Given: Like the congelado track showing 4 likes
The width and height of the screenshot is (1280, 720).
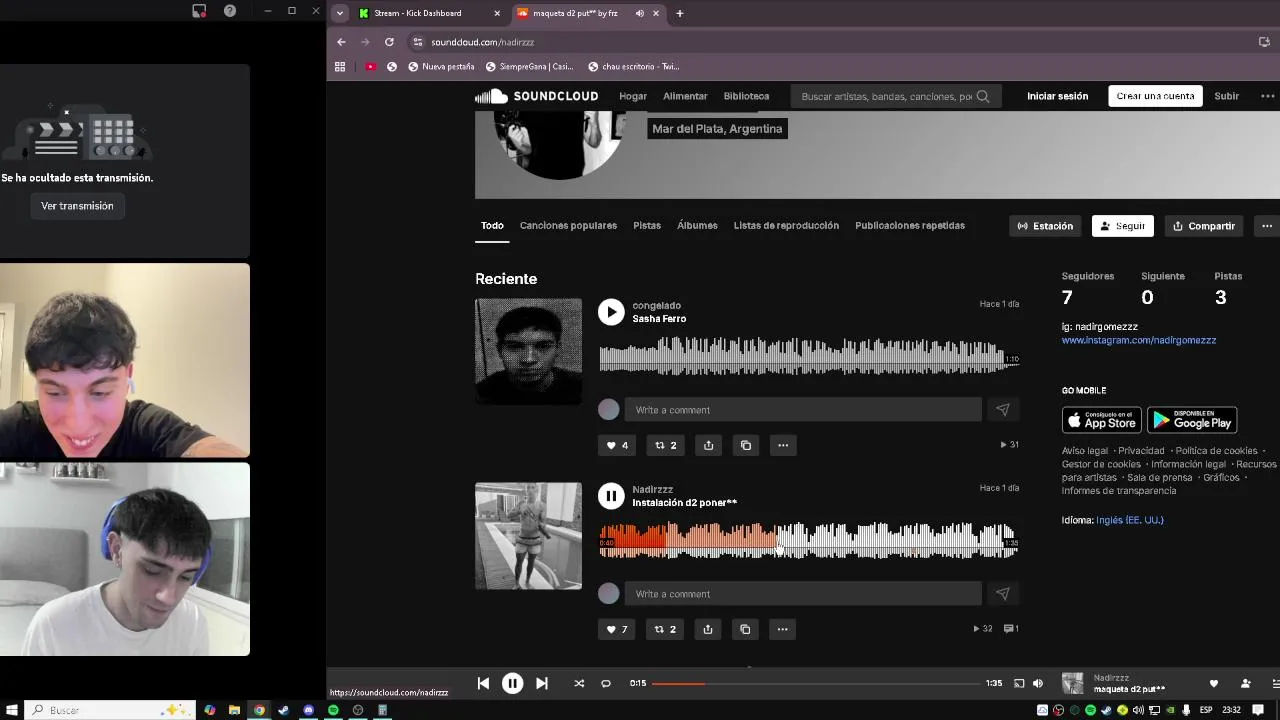Looking at the screenshot, I should (617, 445).
